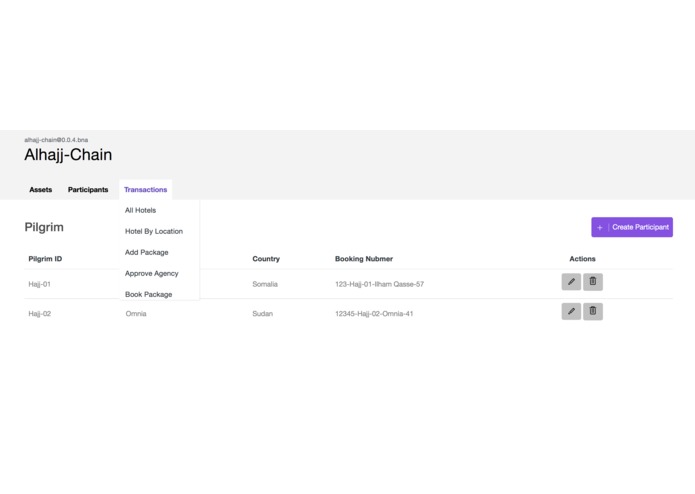Click the Pilgrim section heading
Image resolution: width=695 pixels, height=494 pixels.
click(x=44, y=227)
